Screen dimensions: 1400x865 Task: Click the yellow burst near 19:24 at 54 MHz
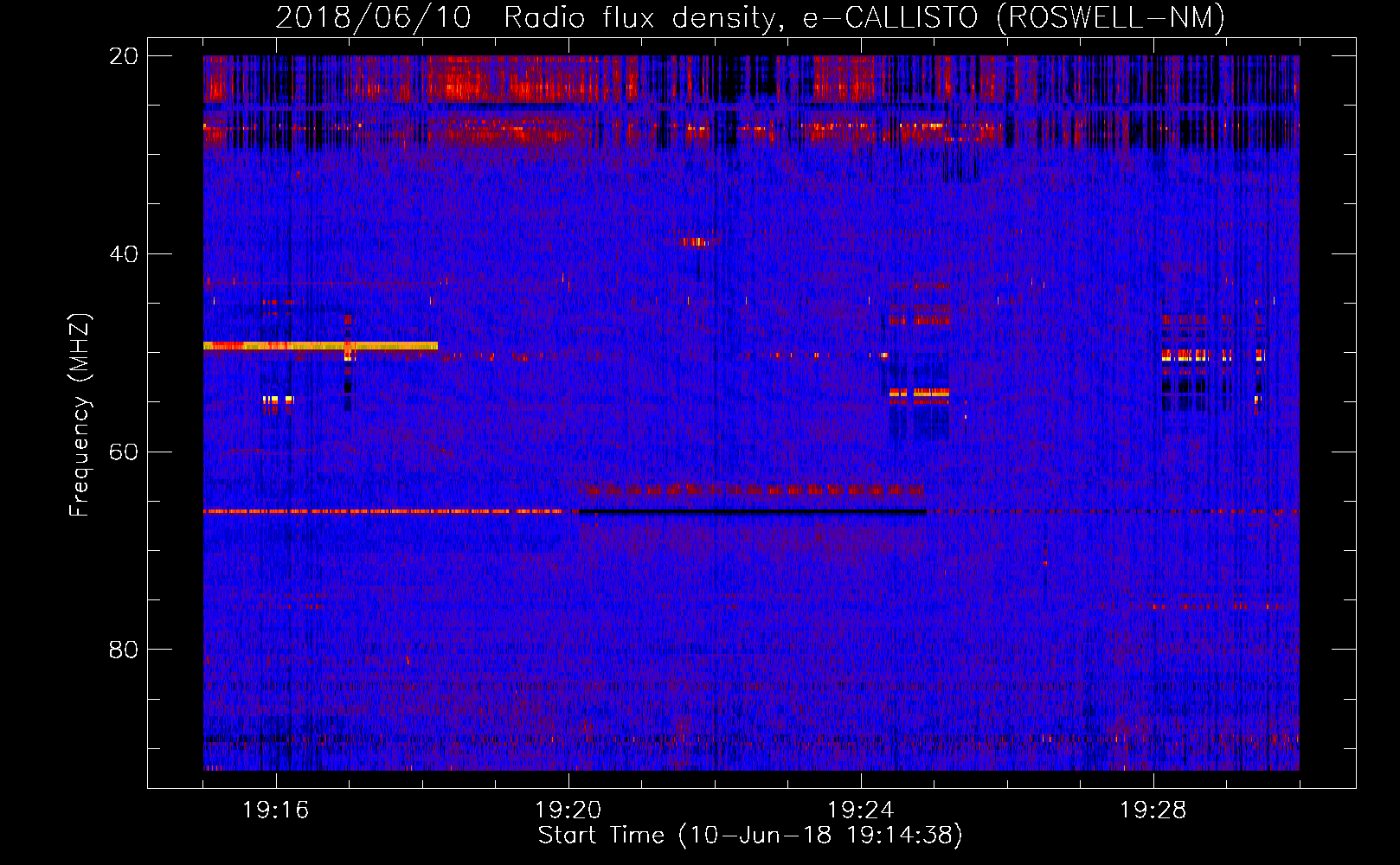[919, 394]
